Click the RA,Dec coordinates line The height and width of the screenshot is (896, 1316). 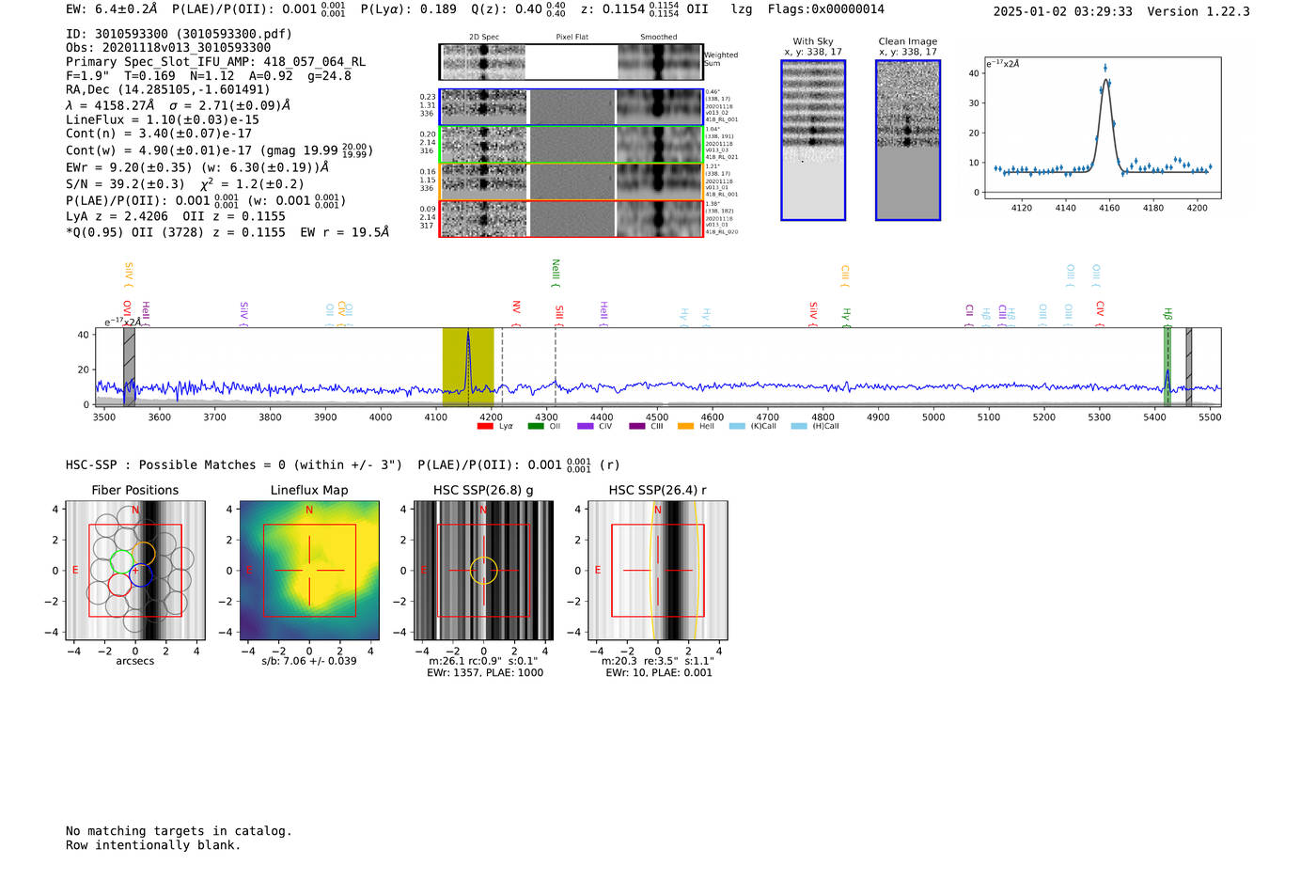(167, 90)
